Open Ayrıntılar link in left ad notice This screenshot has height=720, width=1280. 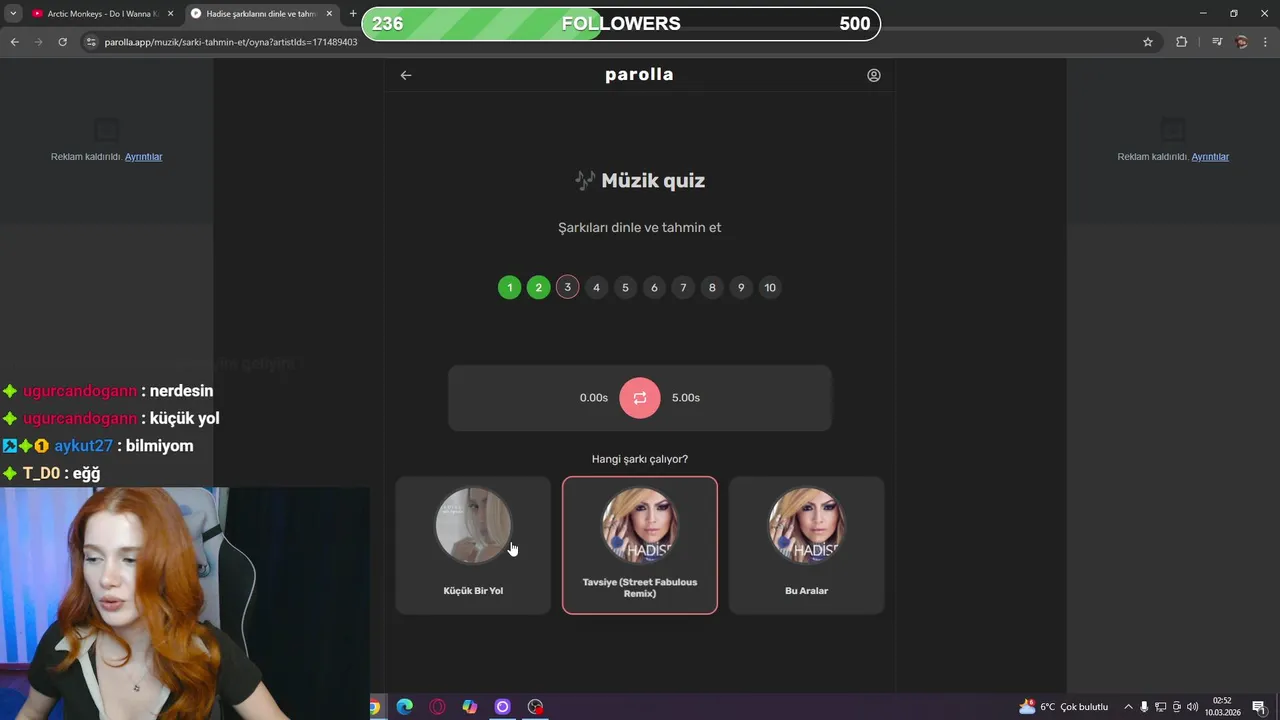pyautogui.click(x=144, y=157)
